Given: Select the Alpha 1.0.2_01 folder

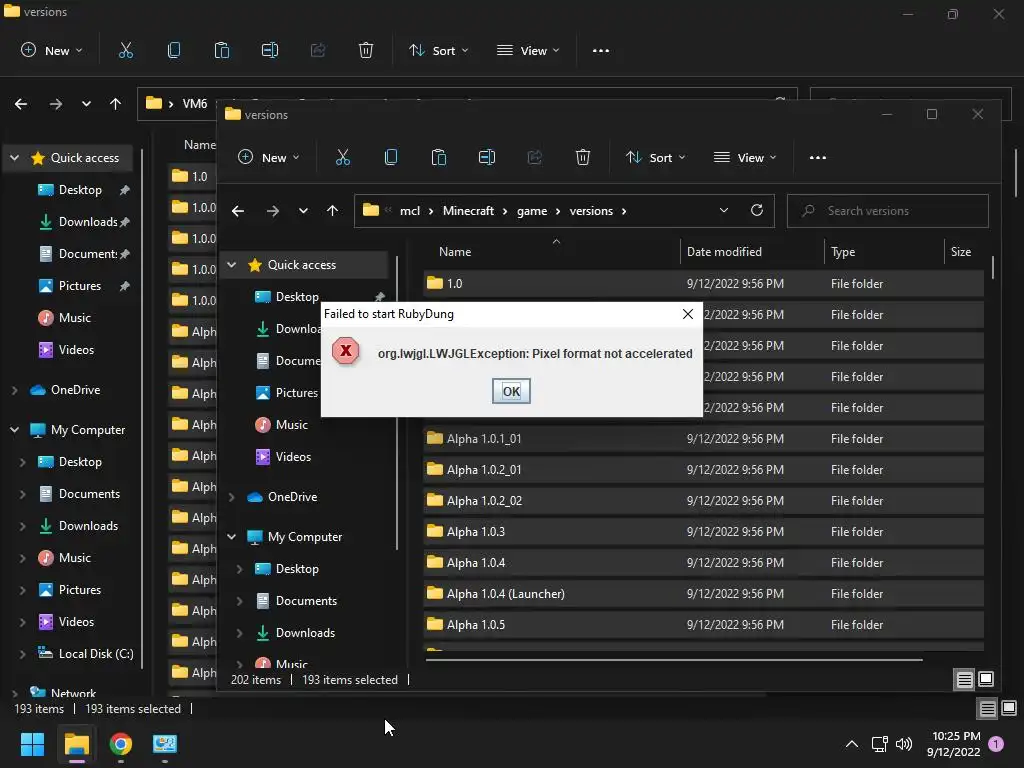Looking at the screenshot, I should pyautogui.click(x=703, y=470).
